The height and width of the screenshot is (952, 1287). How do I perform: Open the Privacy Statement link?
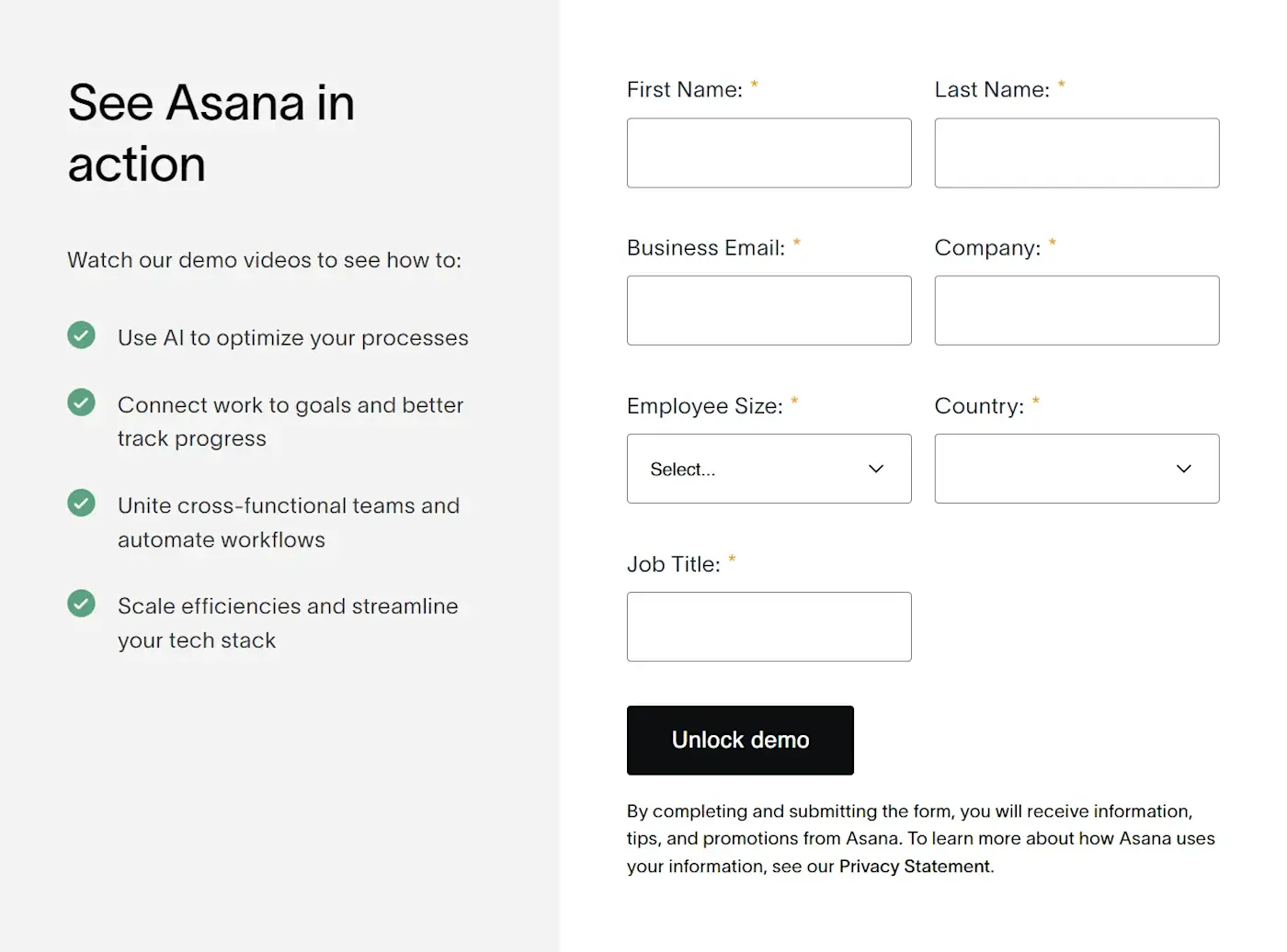click(914, 867)
